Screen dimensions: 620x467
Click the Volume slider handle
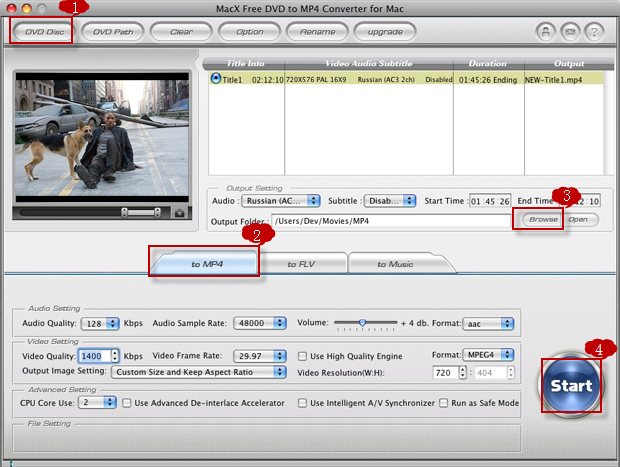tap(362, 324)
